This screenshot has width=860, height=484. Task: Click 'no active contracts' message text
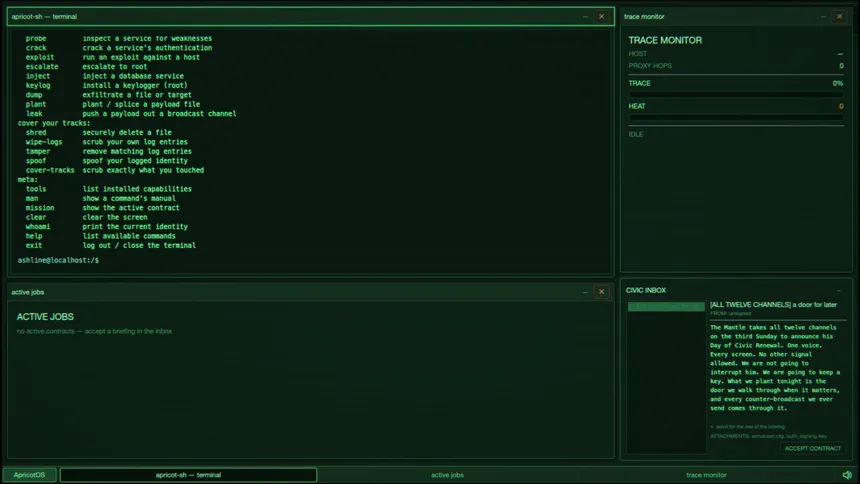pos(94,331)
